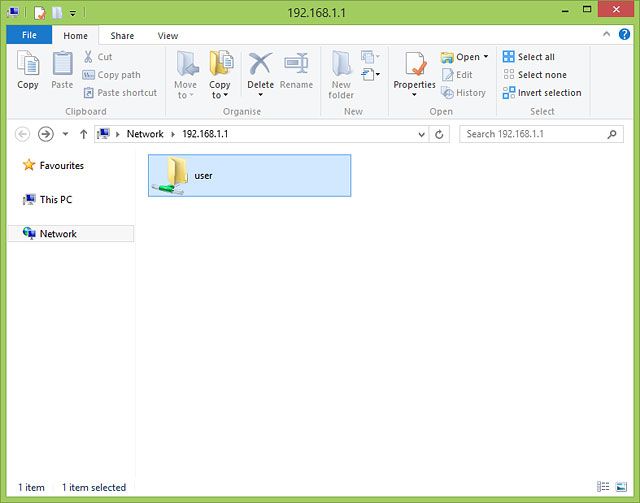Click Invert selection
Viewport: 640px width, 503px height.
[542, 93]
